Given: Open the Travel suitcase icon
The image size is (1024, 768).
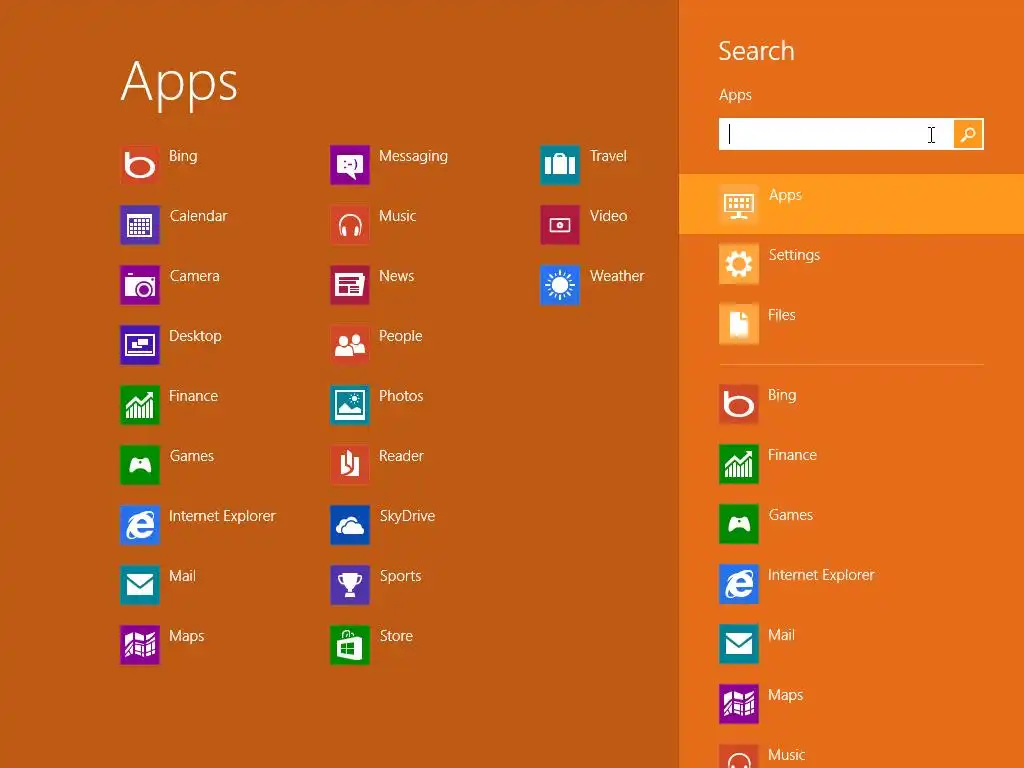Looking at the screenshot, I should tap(560, 165).
